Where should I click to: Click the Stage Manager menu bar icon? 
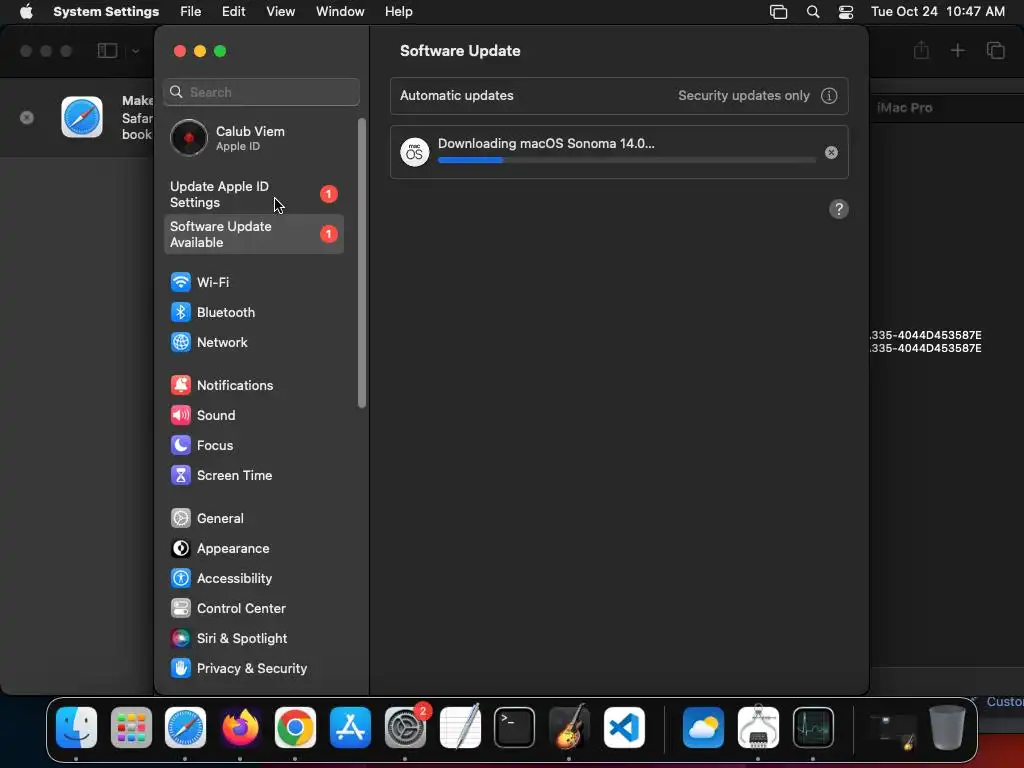(x=778, y=12)
